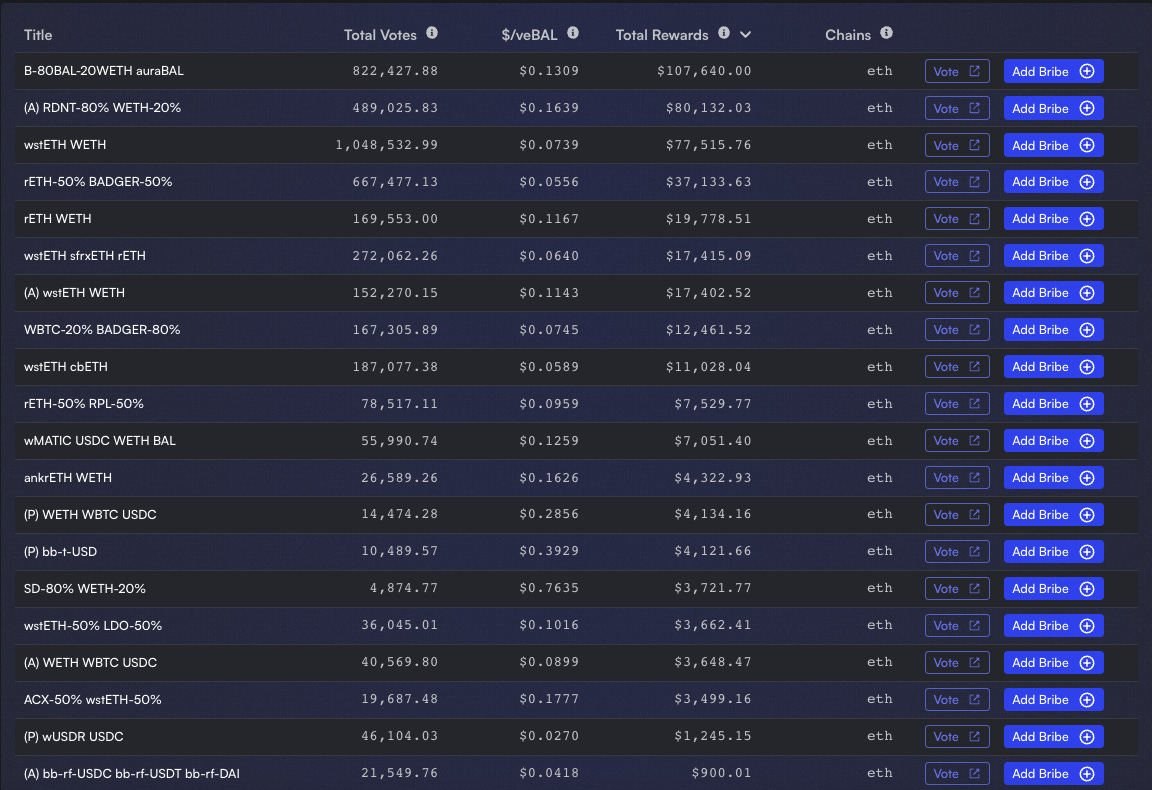Select the ankrETH WETH title text
Screen dimensions: 1152x790
(68, 478)
